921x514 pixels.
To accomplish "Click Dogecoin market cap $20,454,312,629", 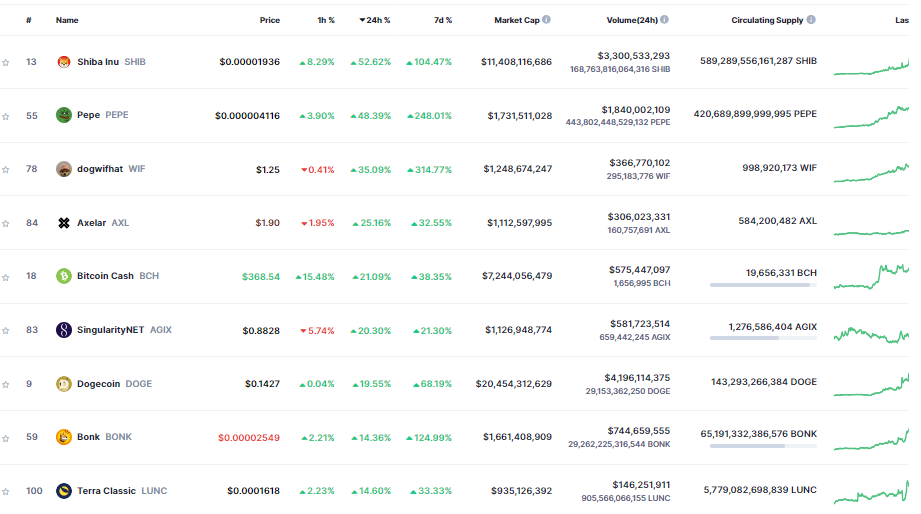I will [x=514, y=384].
